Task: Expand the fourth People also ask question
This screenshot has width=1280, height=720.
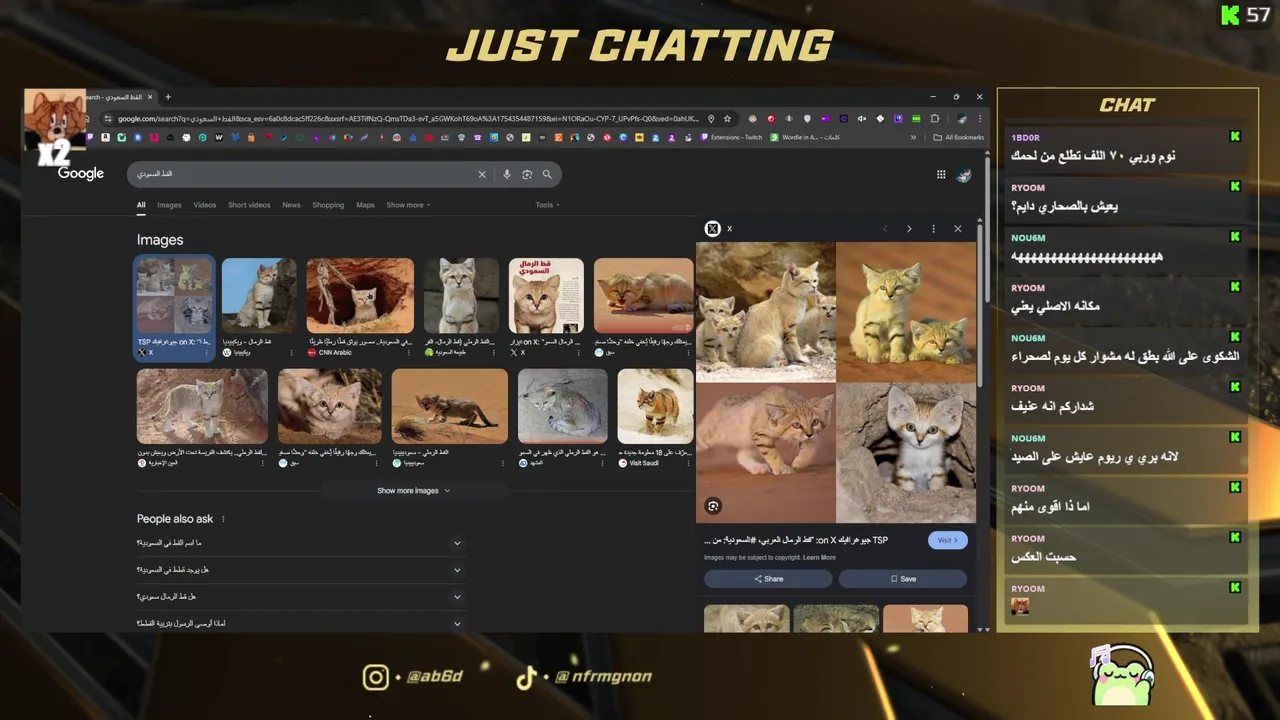Action: (299, 623)
